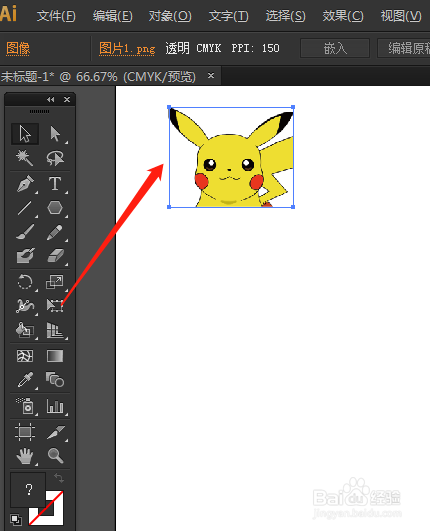Select the Zoom magnifier tool
430x531 pixels.
pyautogui.click(x=55, y=456)
